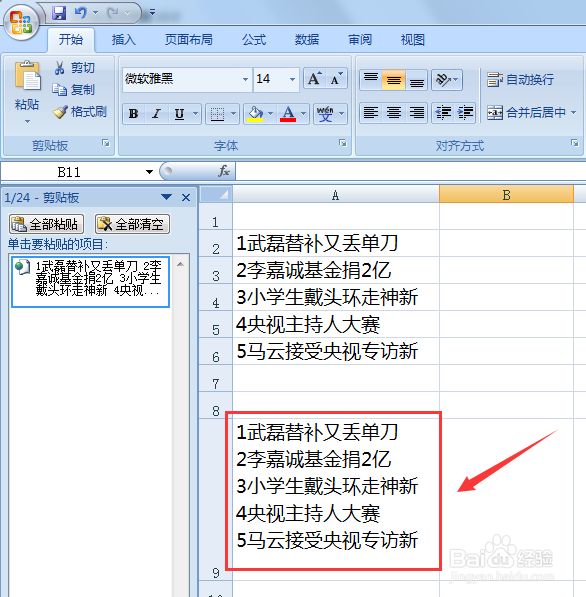
Task: Paste the clipboard item 1武磊替补又丢单刀
Action: coord(91,282)
